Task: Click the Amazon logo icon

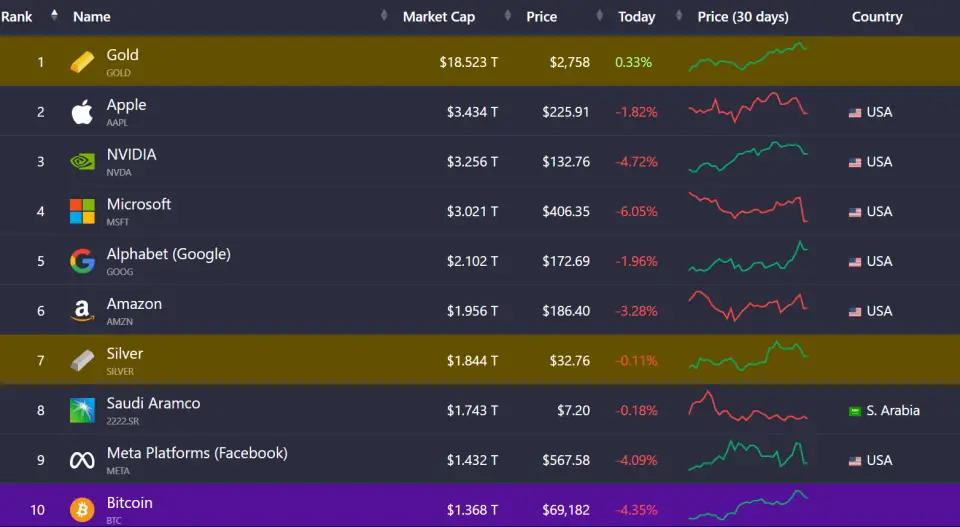Action: (82, 311)
